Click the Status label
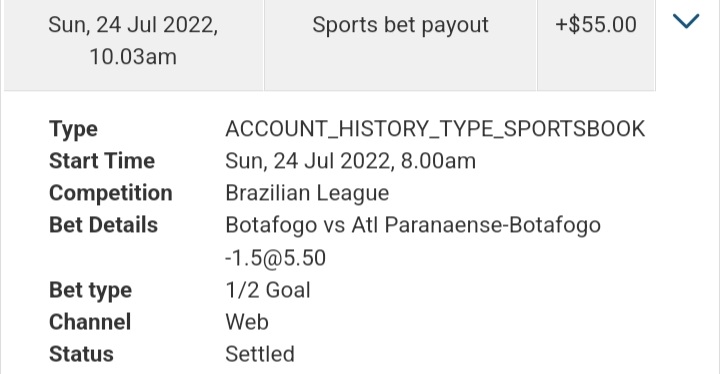 [81, 354]
